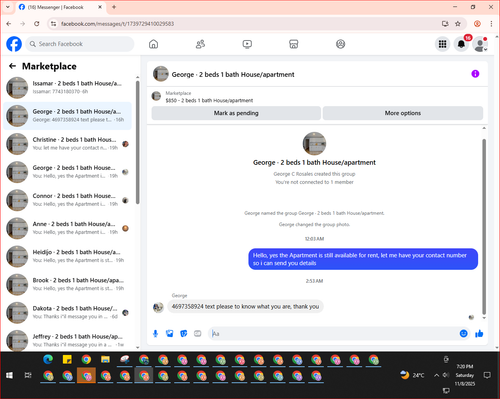Open the Friends icon in top navigation
Screen dimensions: 500x399
point(200,44)
